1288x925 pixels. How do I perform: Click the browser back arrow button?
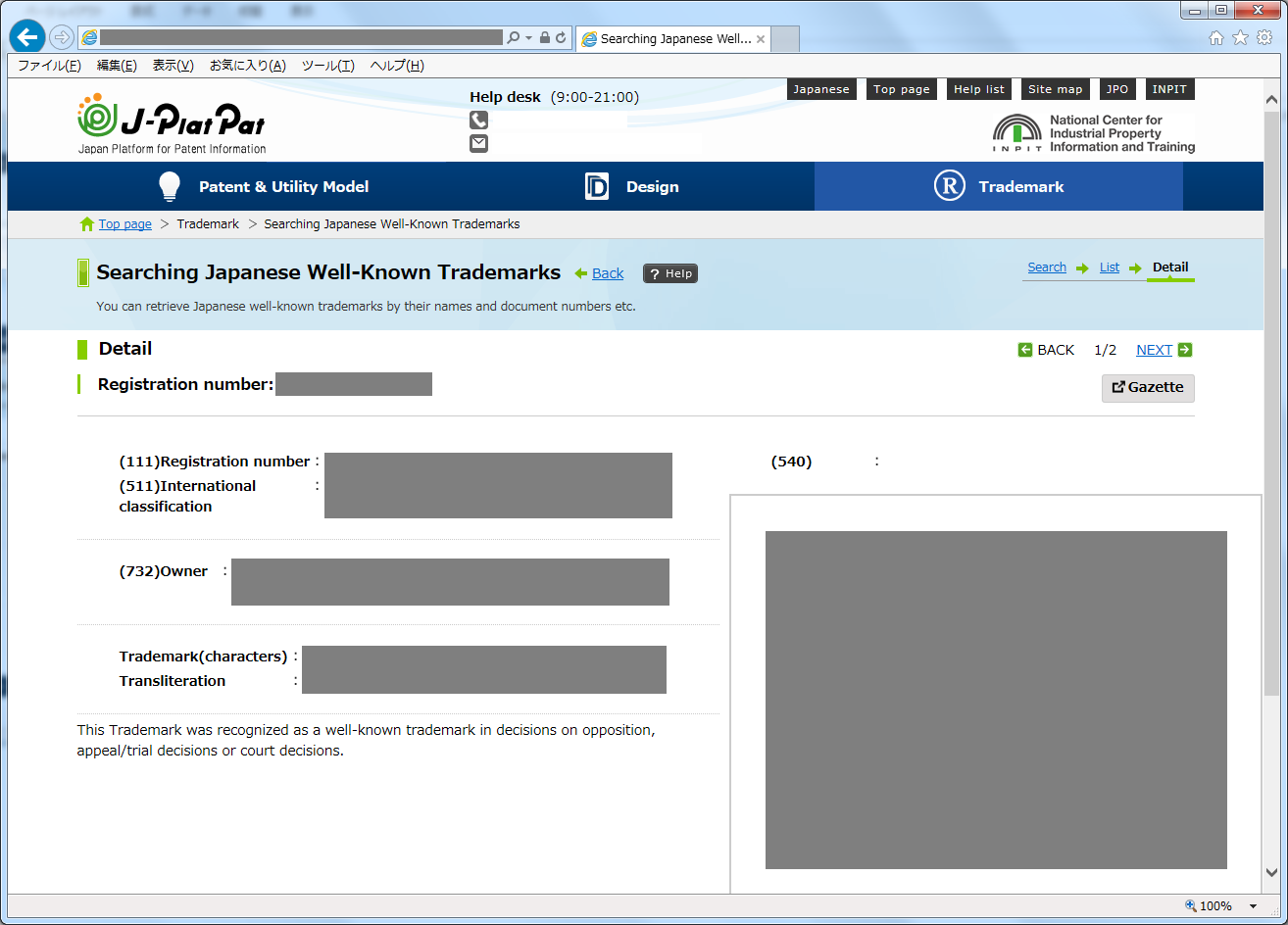click(x=26, y=37)
